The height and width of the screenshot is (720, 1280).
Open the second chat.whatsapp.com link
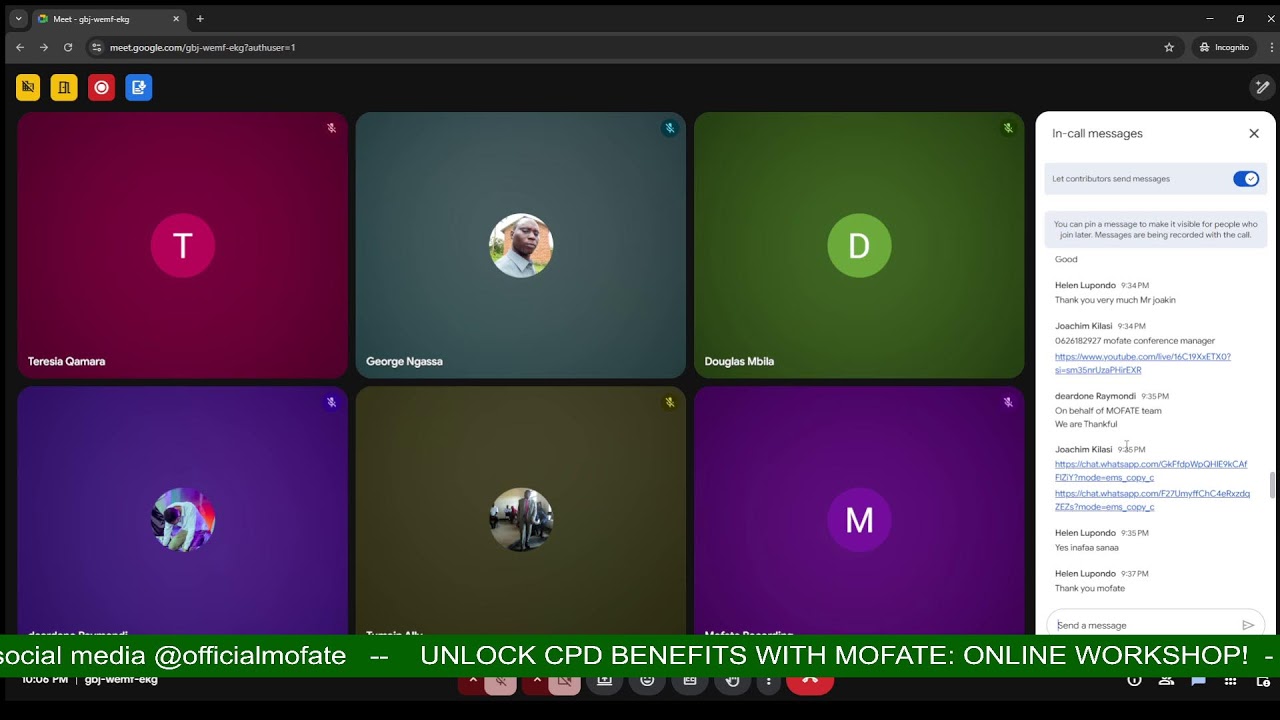(x=1152, y=500)
